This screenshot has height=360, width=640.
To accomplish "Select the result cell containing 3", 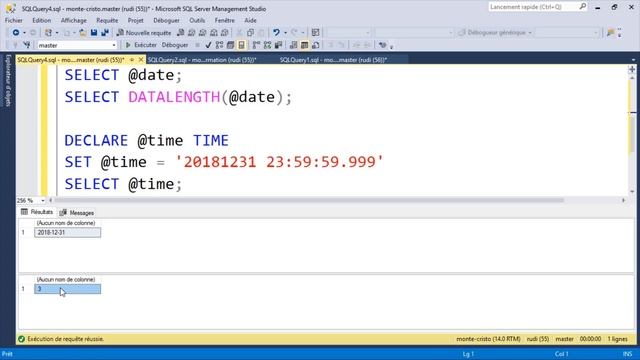I will [67, 289].
